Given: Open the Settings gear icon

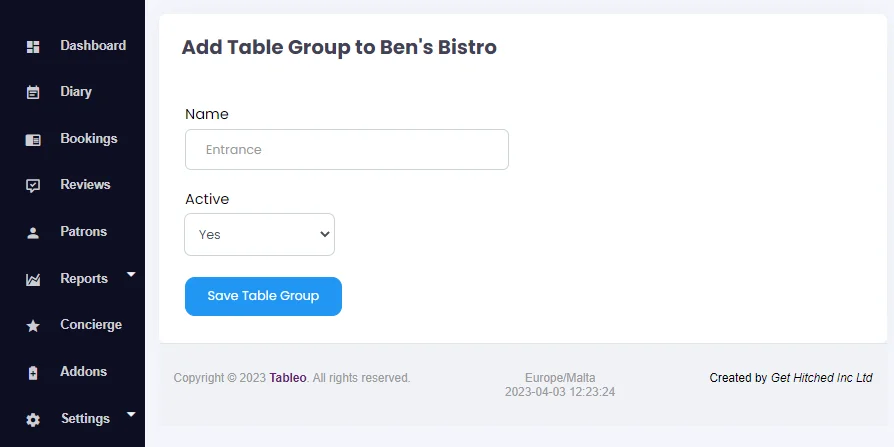Looking at the screenshot, I should 33,420.
